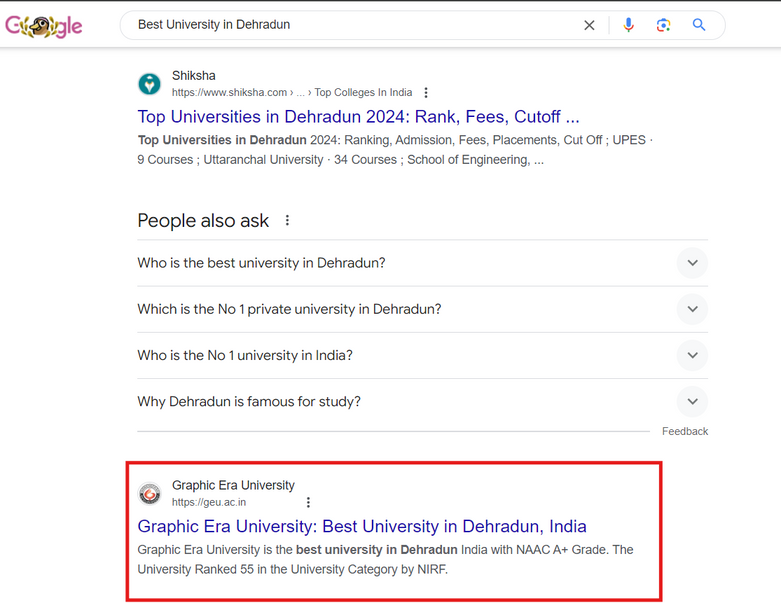Expand "Who is the No 1 university in India?"
Viewport: 781px width, 603px height.
(x=691, y=355)
